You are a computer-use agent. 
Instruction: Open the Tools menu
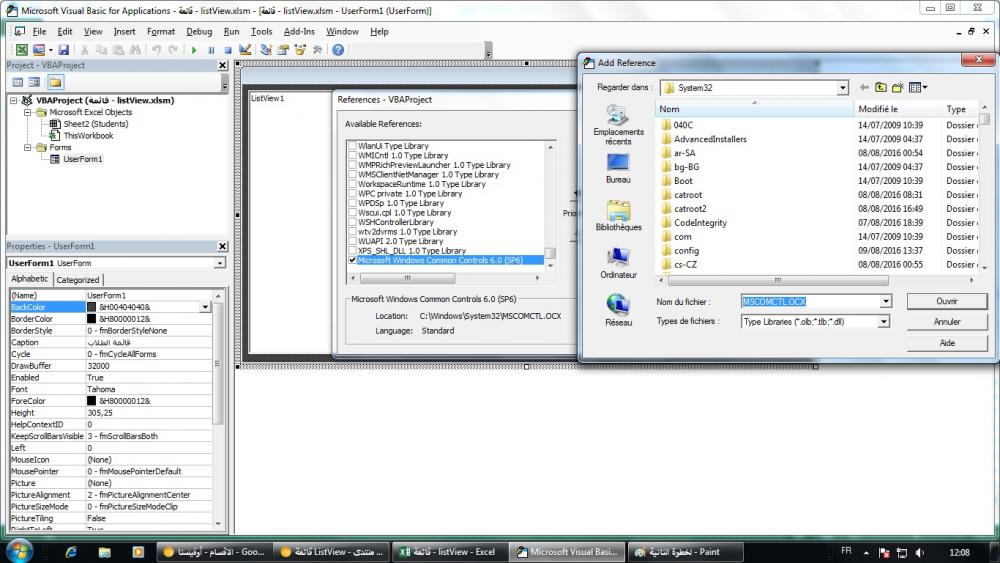pos(261,31)
